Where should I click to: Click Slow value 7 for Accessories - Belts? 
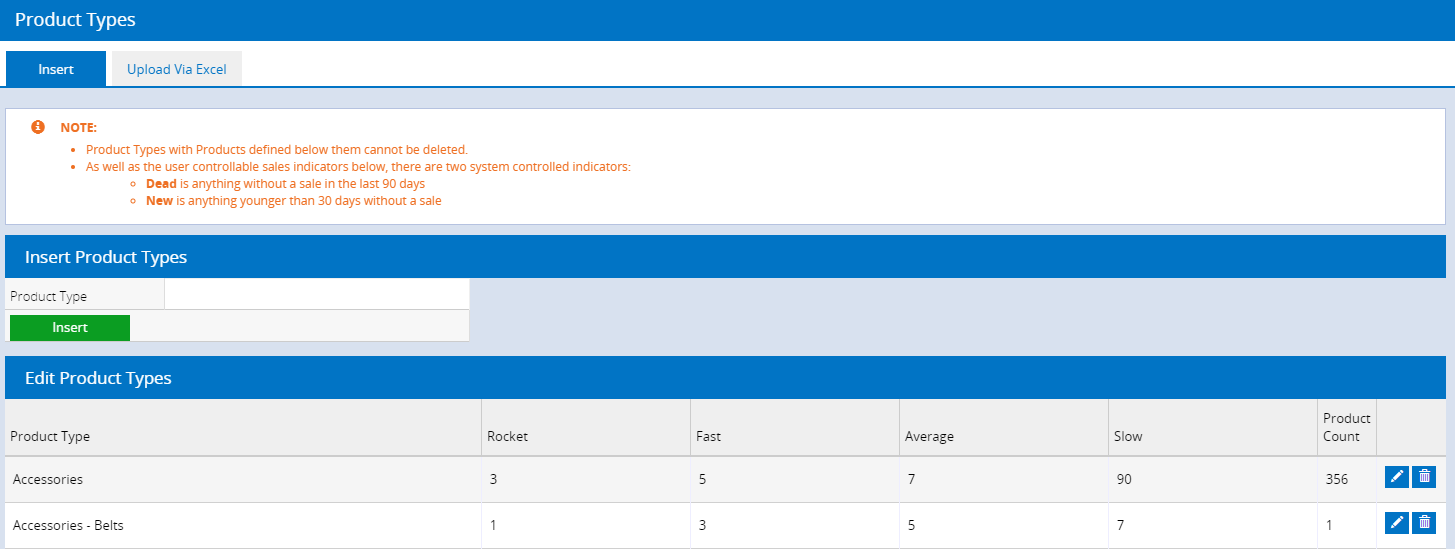click(x=1120, y=525)
